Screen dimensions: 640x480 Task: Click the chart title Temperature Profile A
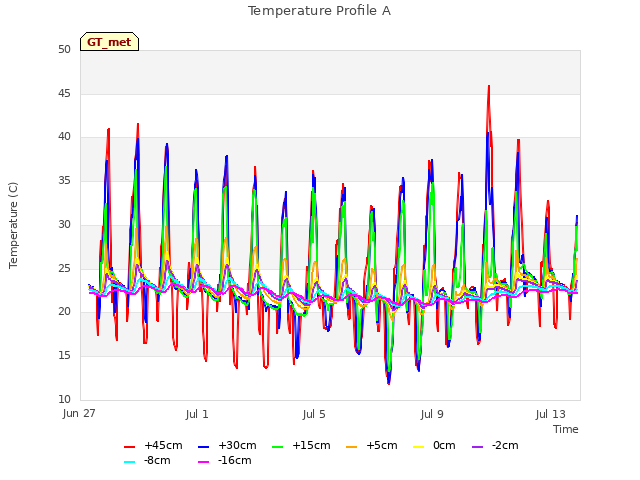(319, 11)
